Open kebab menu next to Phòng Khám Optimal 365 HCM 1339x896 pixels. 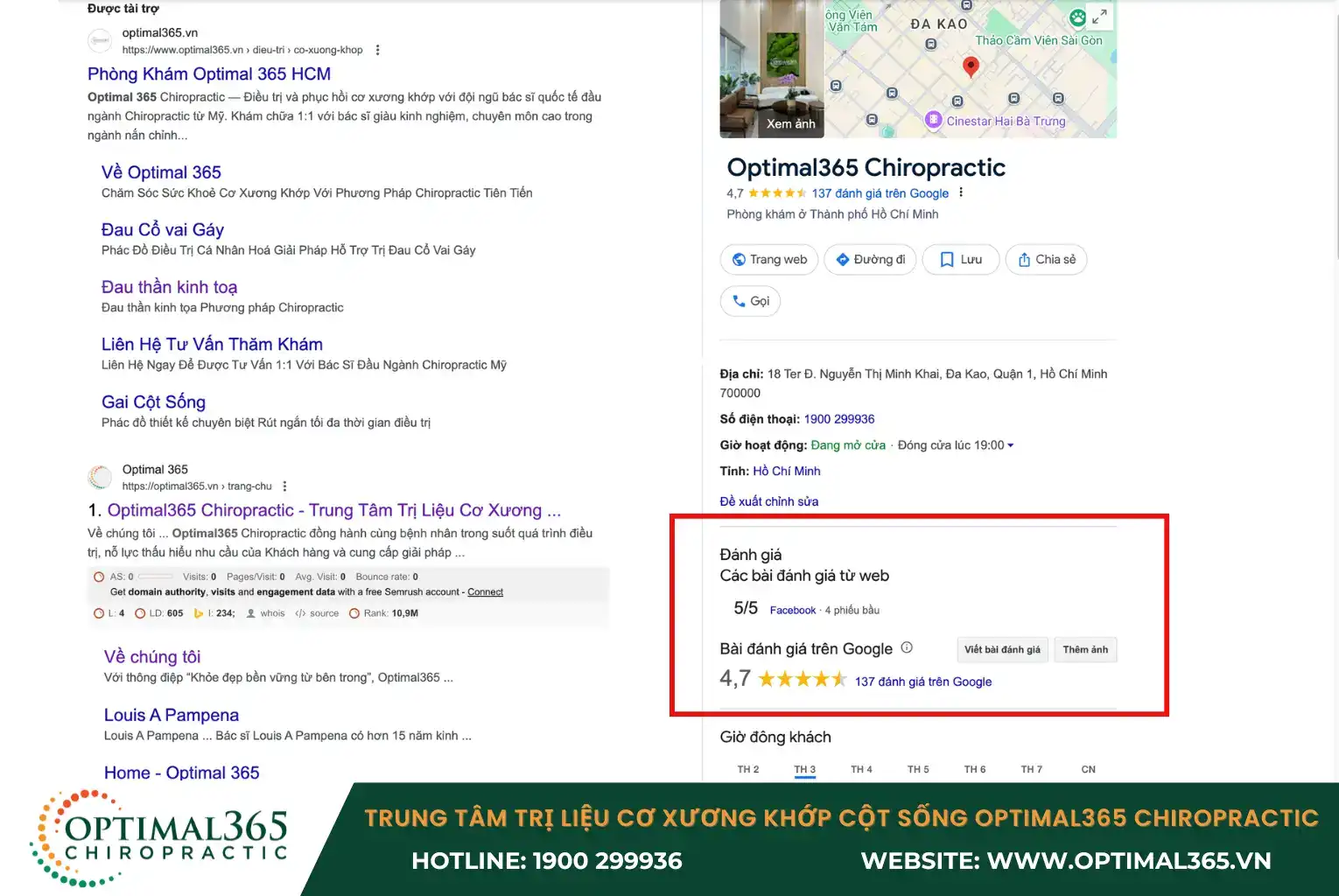377,50
